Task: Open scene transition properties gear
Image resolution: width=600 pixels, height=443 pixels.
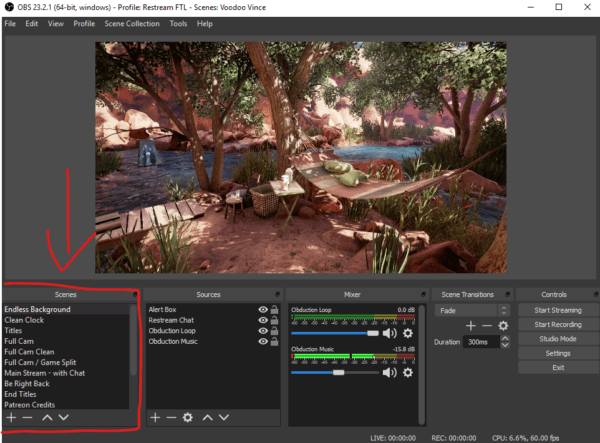Action: 503,326
